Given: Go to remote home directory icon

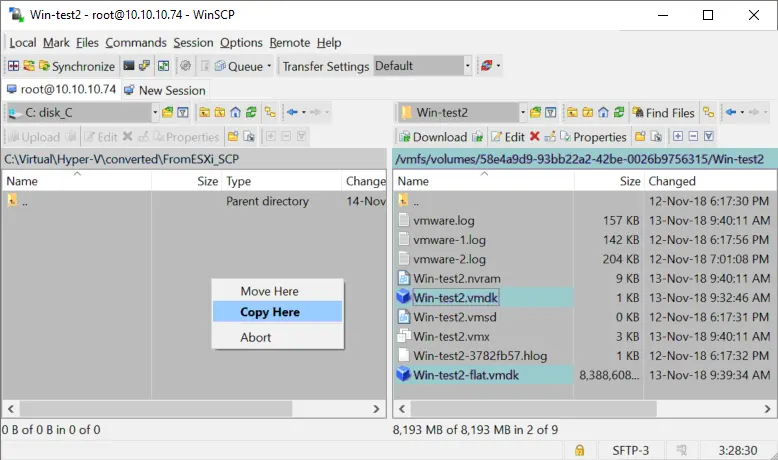Looking at the screenshot, I should (x=603, y=113).
